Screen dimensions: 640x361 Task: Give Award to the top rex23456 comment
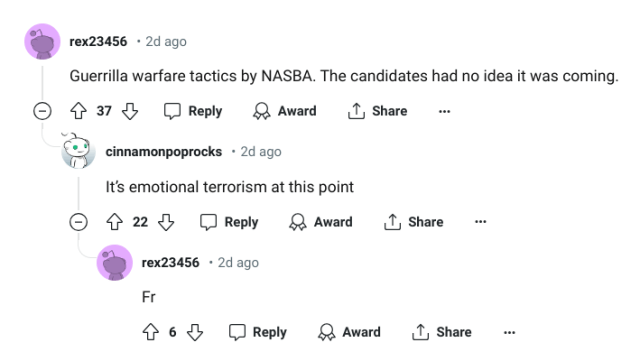[285, 111]
